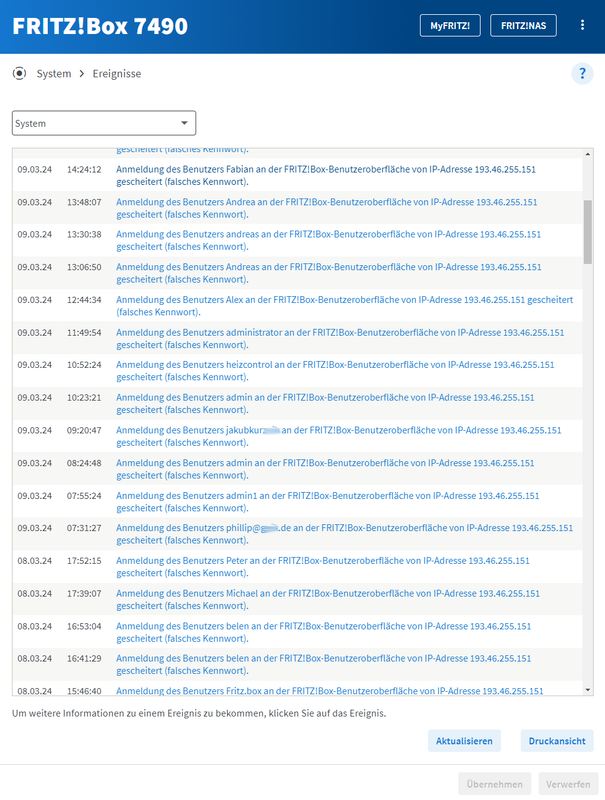Click the date 09.03.24 in the 14:24:12 row
Screen dimensions: 605x800
(x=35, y=169)
